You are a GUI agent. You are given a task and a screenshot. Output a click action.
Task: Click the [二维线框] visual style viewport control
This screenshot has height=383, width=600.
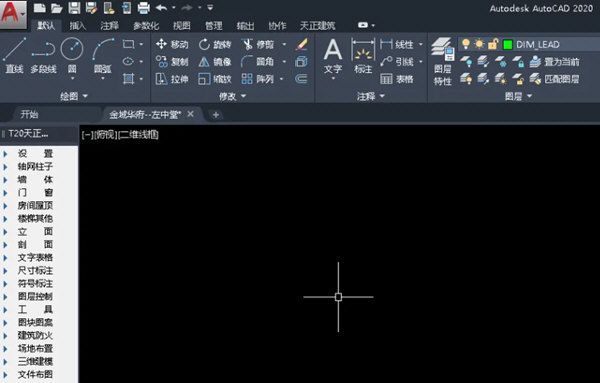[x=139, y=134]
